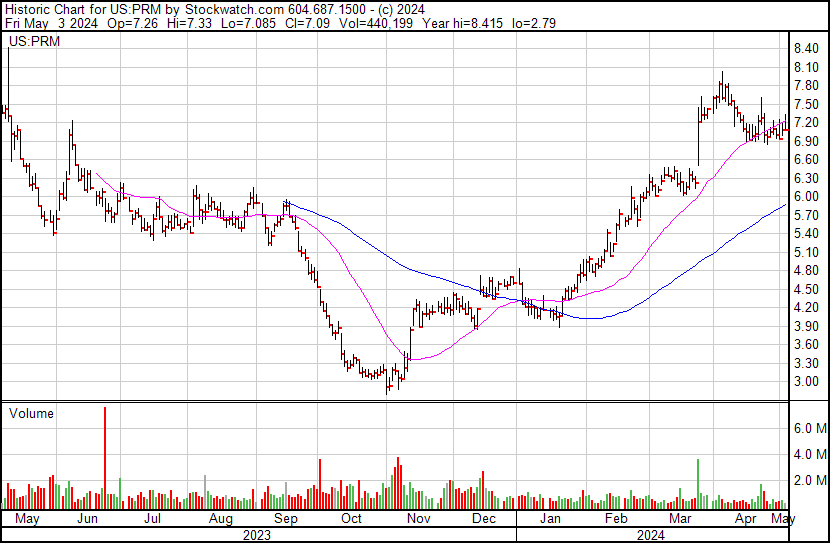The image size is (830, 543).
Task: Click the tallest red volume bar in June
Action: (x=105, y=458)
